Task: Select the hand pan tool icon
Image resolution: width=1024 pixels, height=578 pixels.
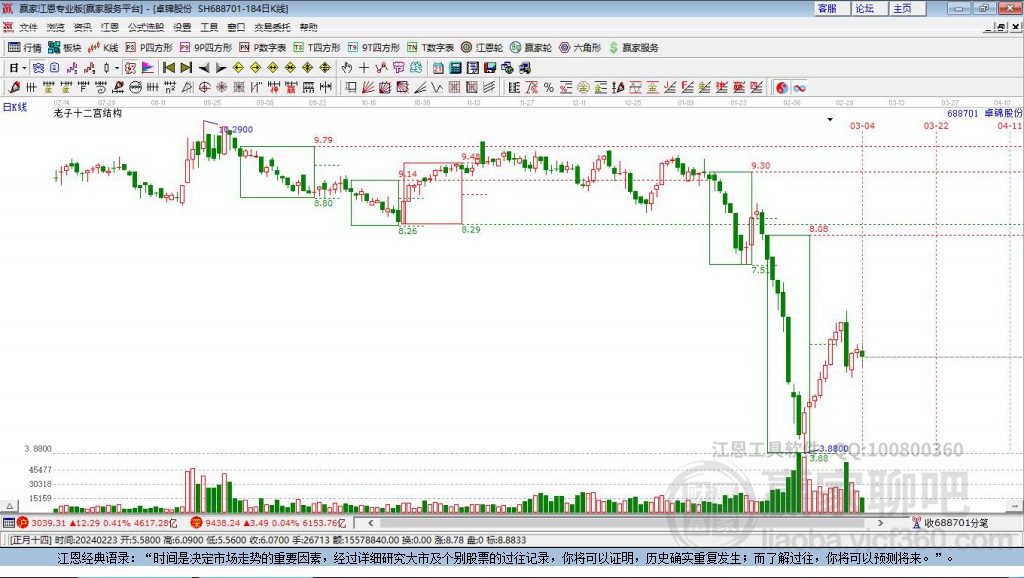Action: click(347, 67)
